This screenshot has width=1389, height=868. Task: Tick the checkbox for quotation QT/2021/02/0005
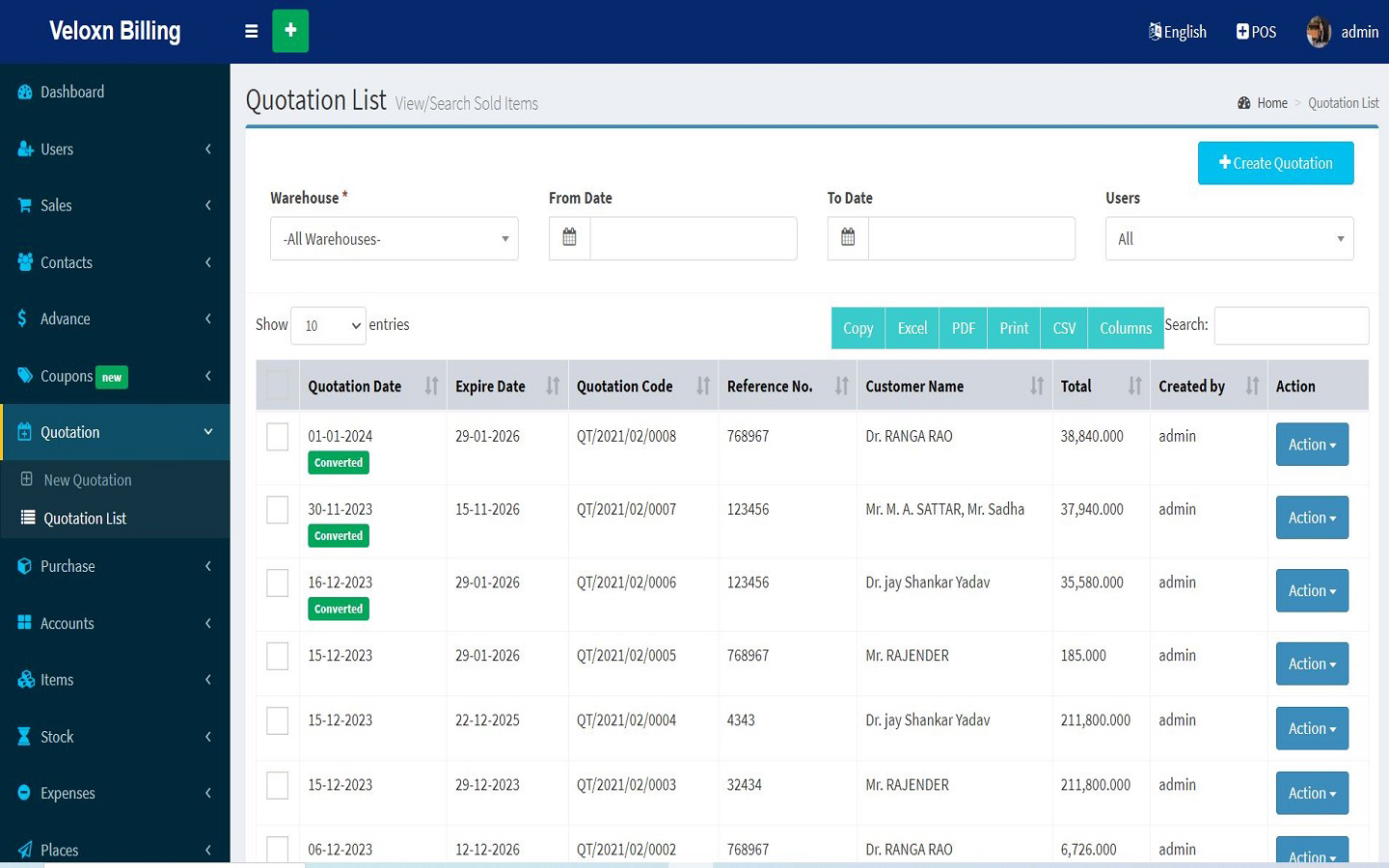pyautogui.click(x=277, y=655)
